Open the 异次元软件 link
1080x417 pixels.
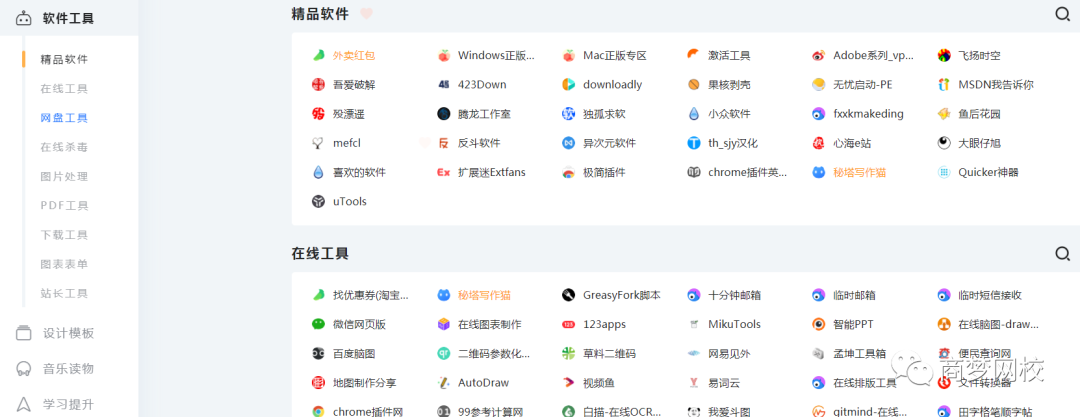(x=610, y=143)
